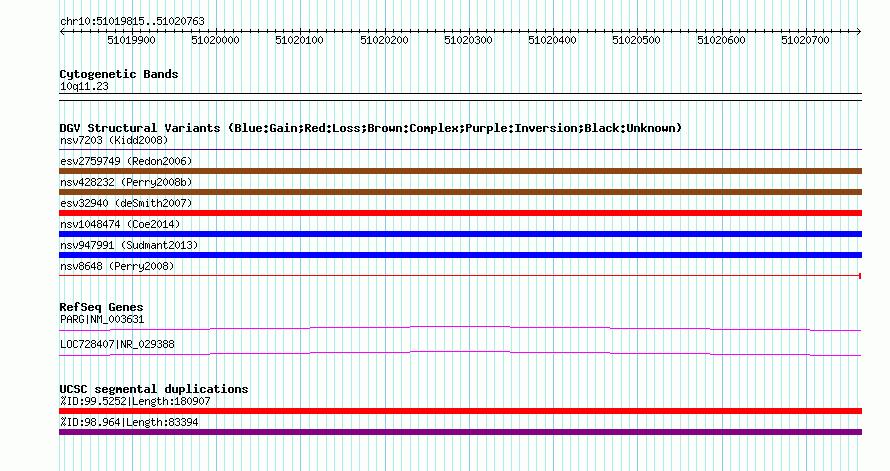Select the 10q11.23 band label
The width and height of the screenshot is (890, 471).
pos(84,86)
